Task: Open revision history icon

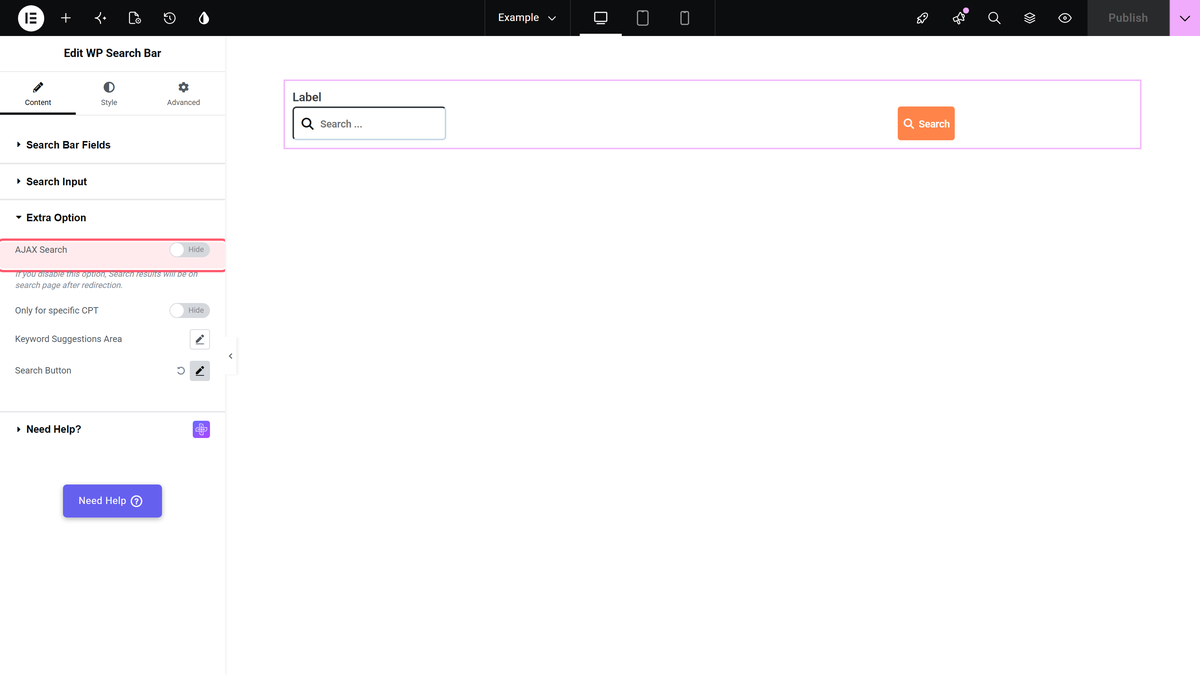Action: click(170, 18)
